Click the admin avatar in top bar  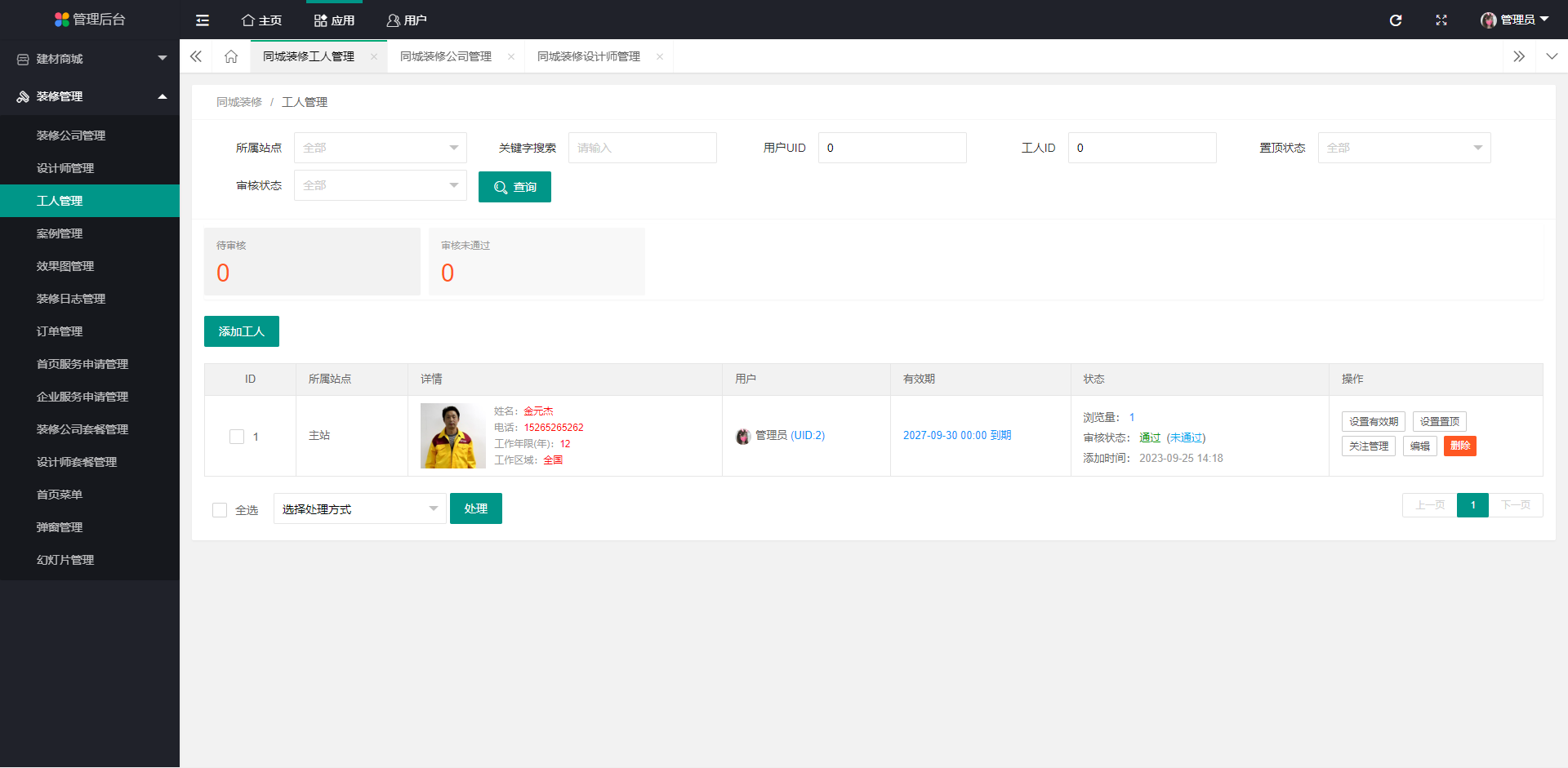point(1488,20)
